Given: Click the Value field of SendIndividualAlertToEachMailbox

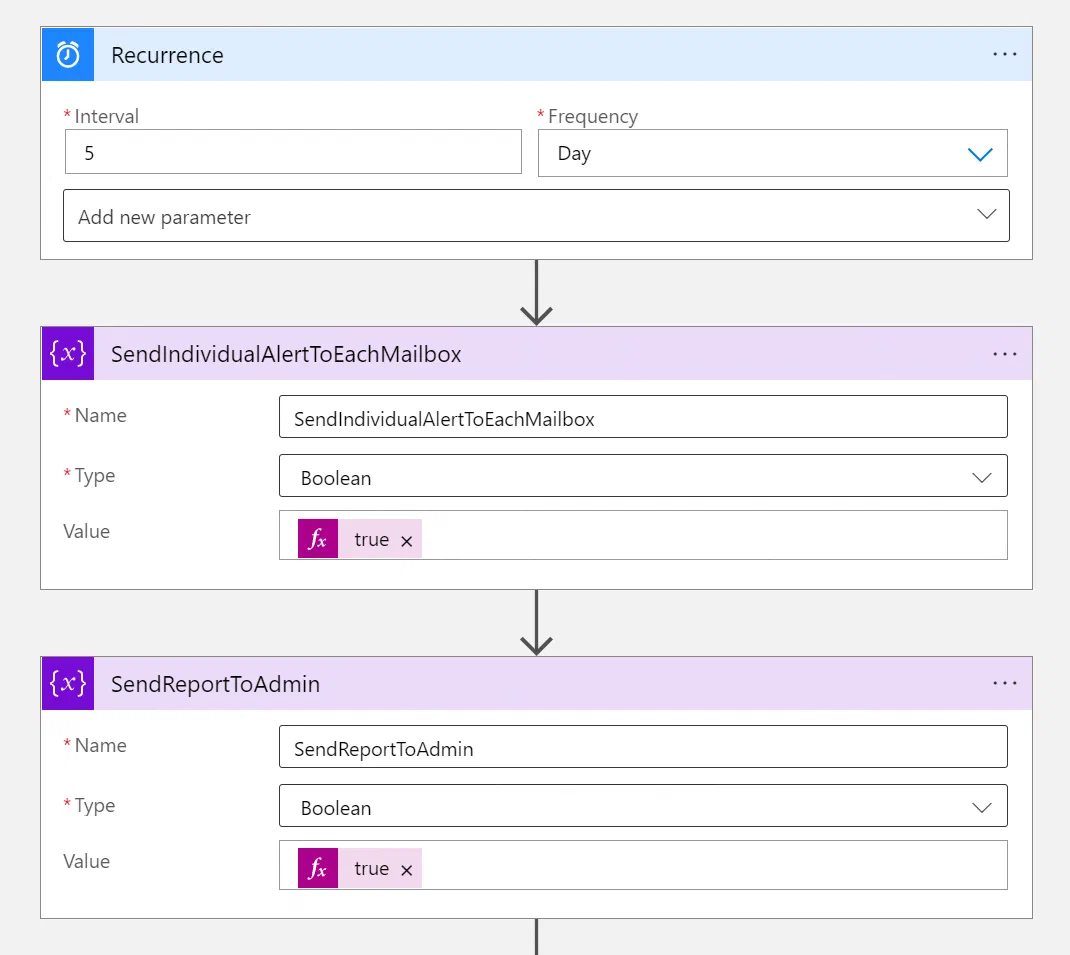Looking at the screenshot, I should 643,535.
